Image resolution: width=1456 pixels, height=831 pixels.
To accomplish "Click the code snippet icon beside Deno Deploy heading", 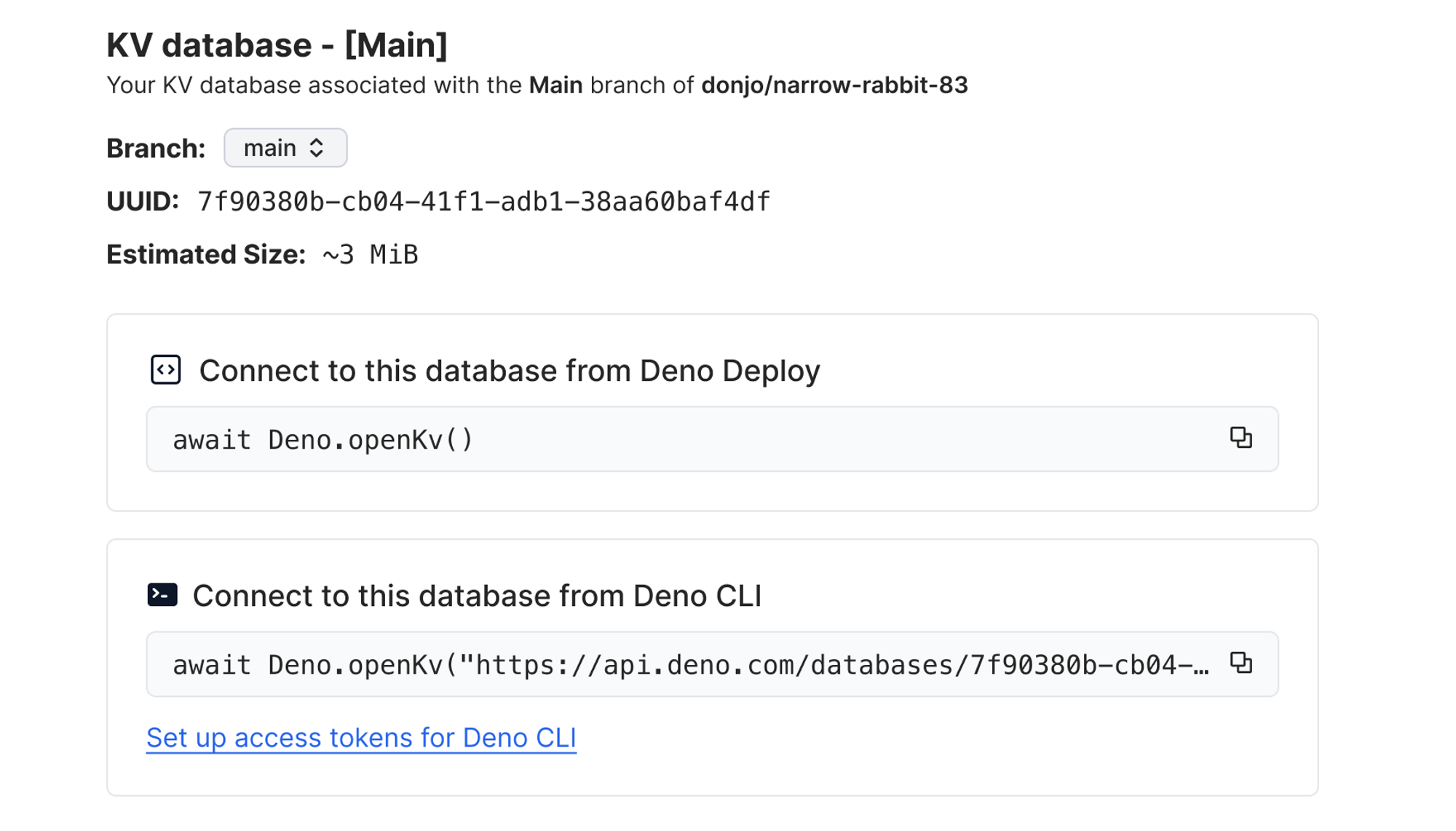I will (166, 370).
